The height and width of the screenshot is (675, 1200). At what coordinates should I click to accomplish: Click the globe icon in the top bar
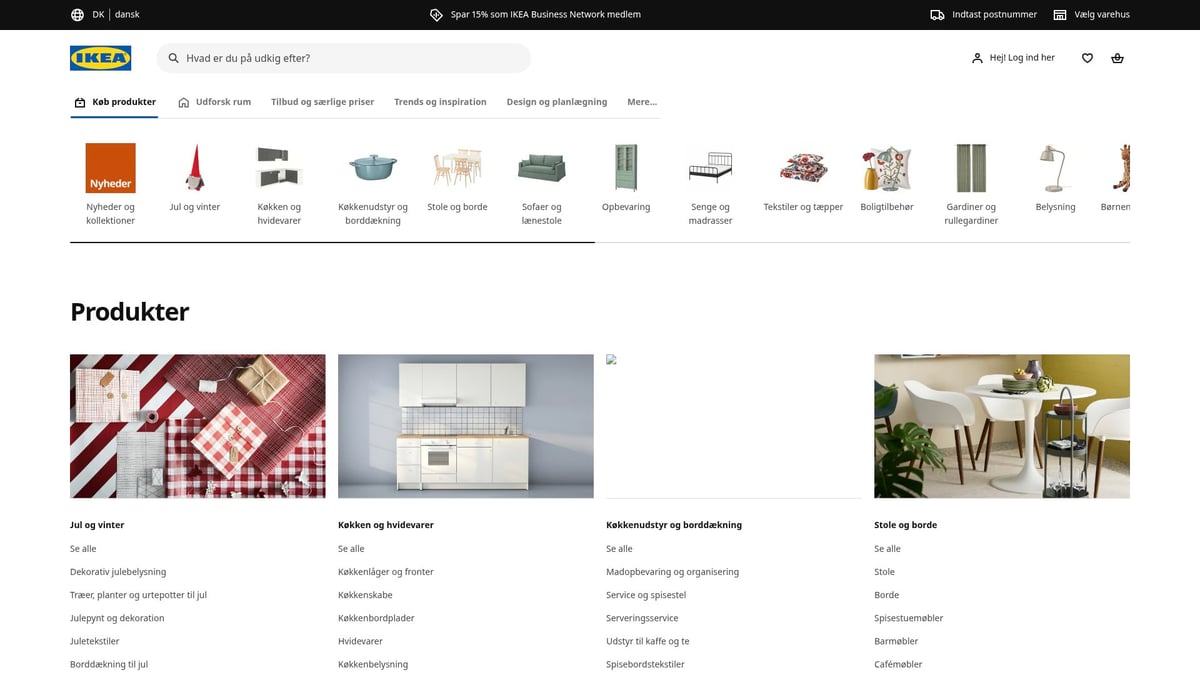pyautogui.click(x=77, y=14)
